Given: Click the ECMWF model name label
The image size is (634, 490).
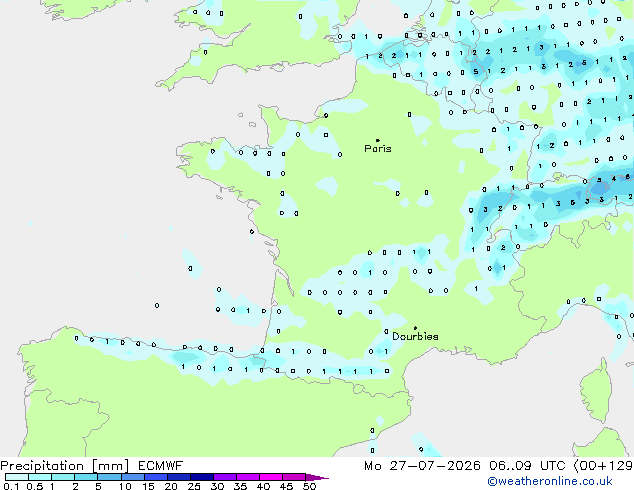Looking at the screenshot, I should point(161,466).
